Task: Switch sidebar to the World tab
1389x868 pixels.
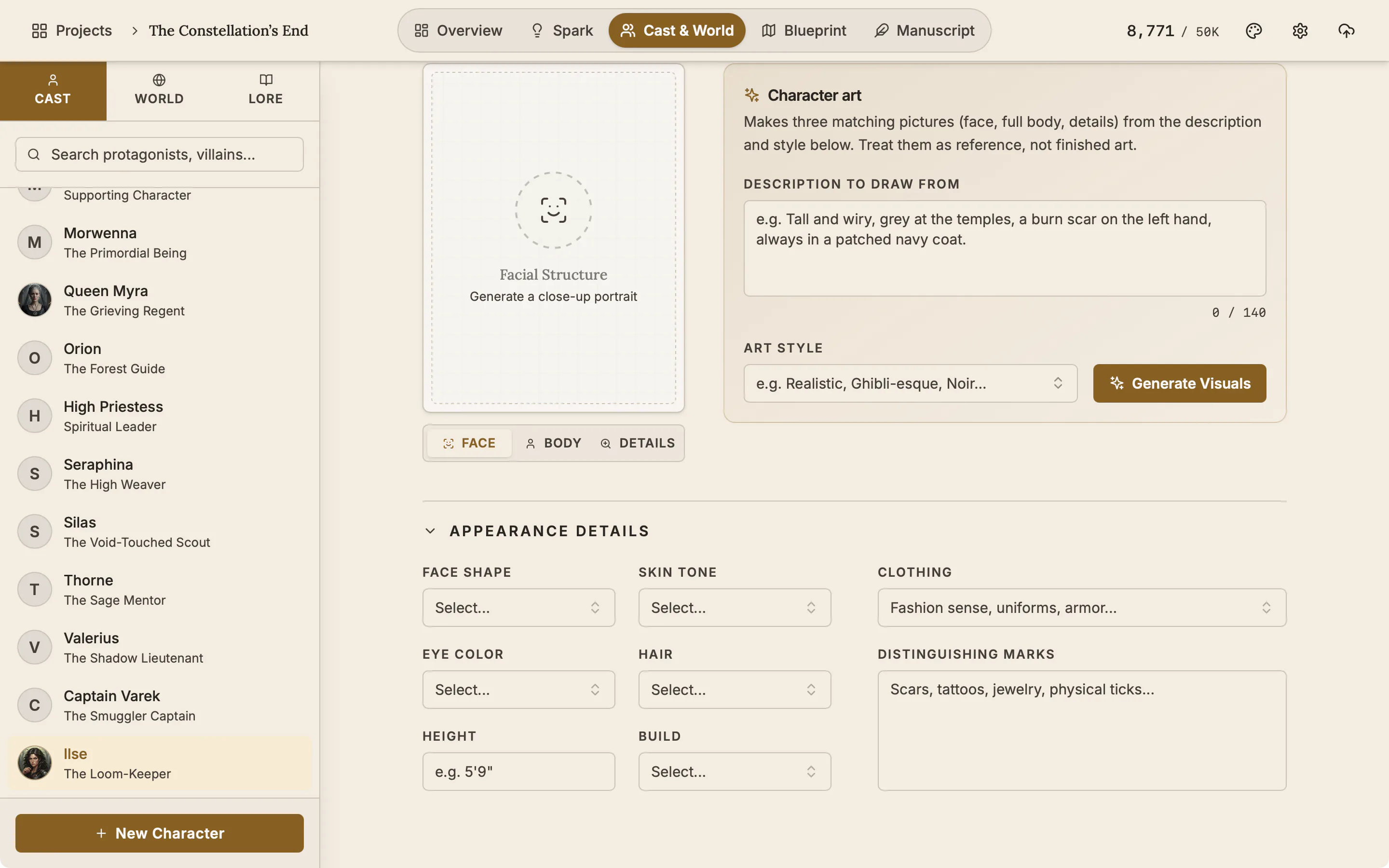Action: pos(159,90)
